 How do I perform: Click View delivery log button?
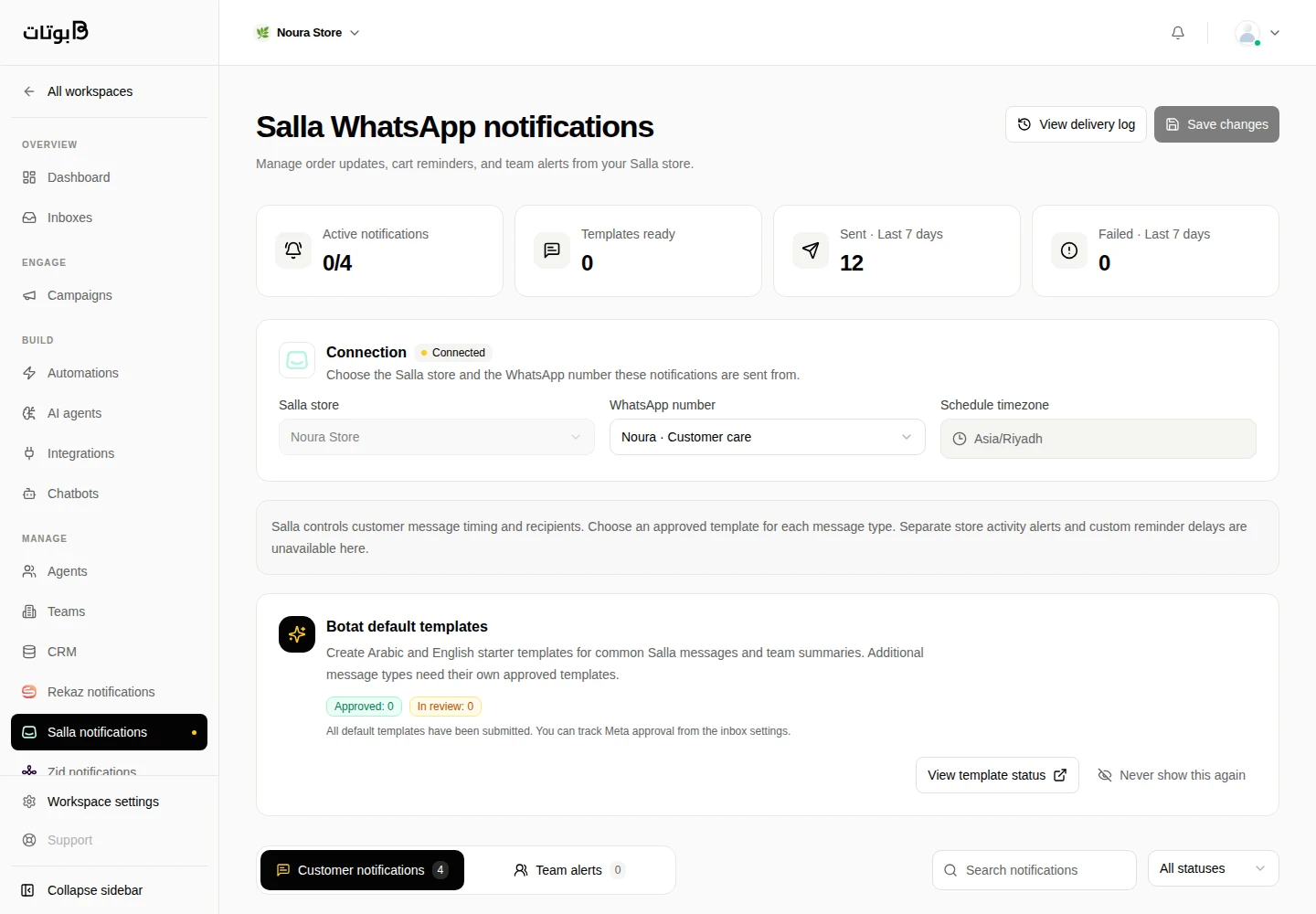[1076, 124]
